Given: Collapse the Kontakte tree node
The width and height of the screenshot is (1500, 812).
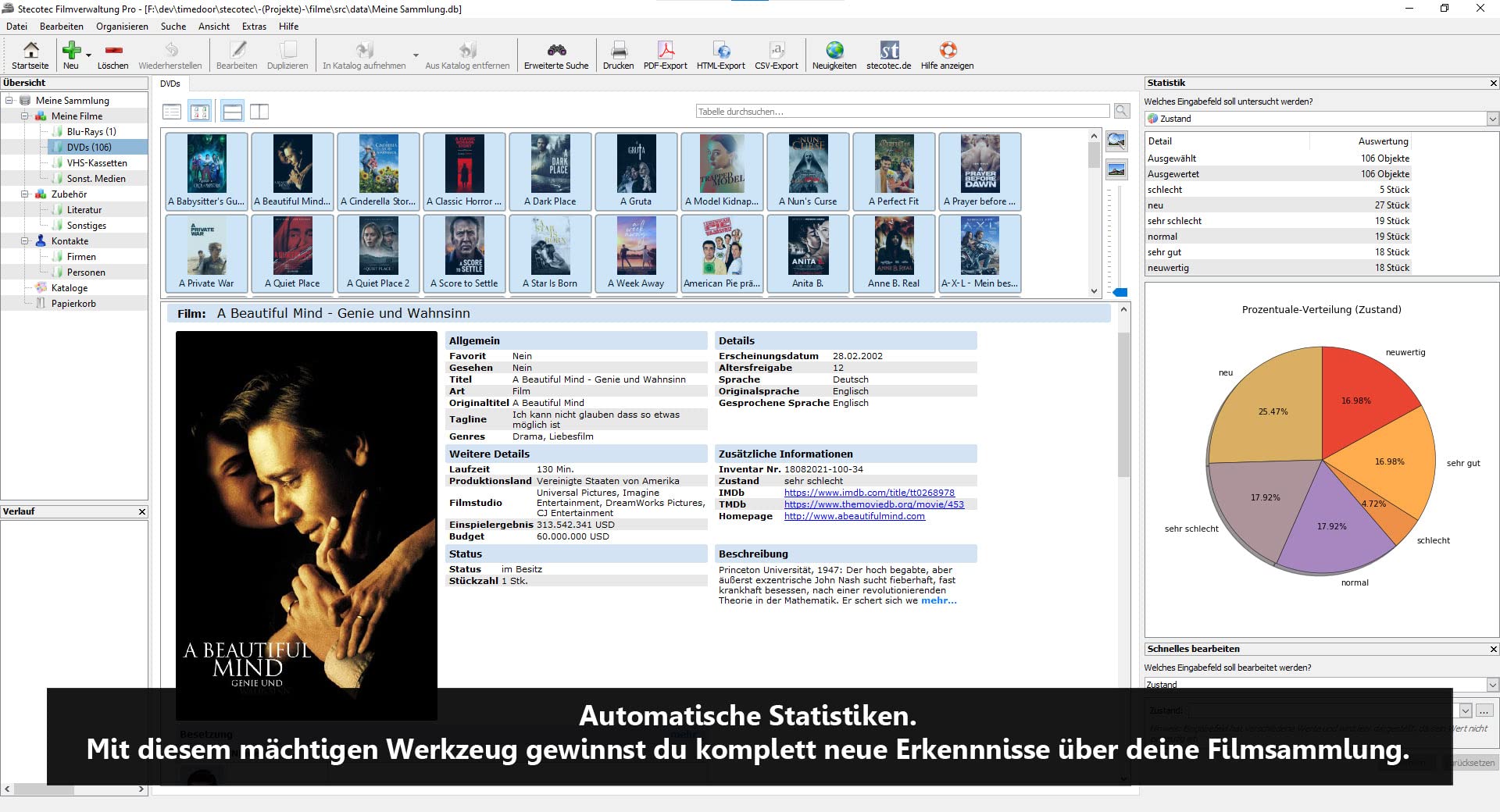Looking at the screenshot, I should point(25,240).
